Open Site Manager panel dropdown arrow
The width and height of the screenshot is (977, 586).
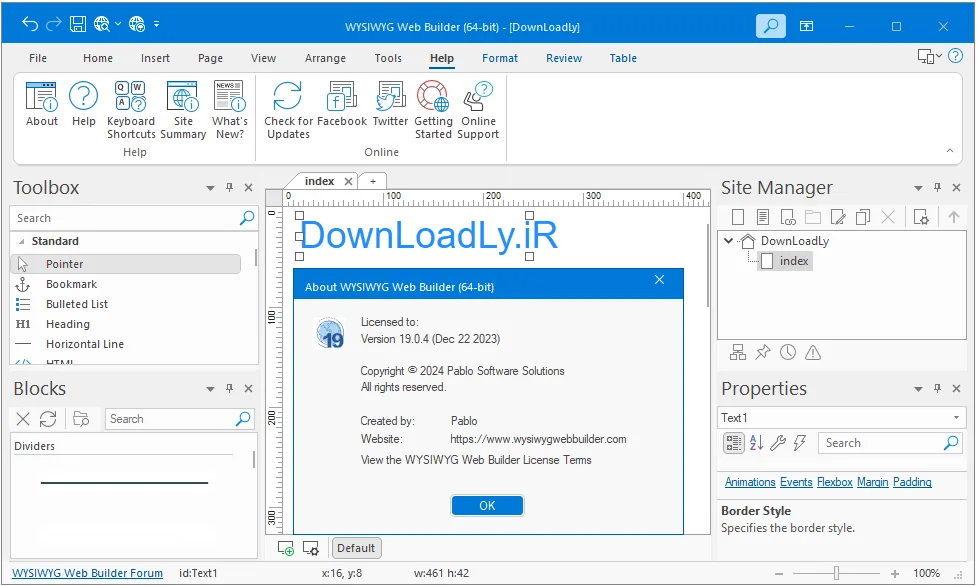click(918, 188)
